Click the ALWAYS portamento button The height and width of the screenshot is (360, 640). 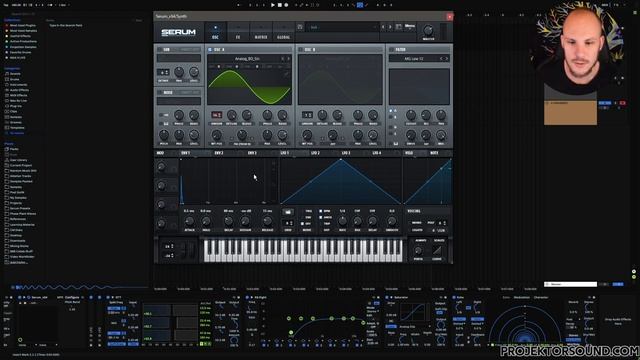coord(421,240)
